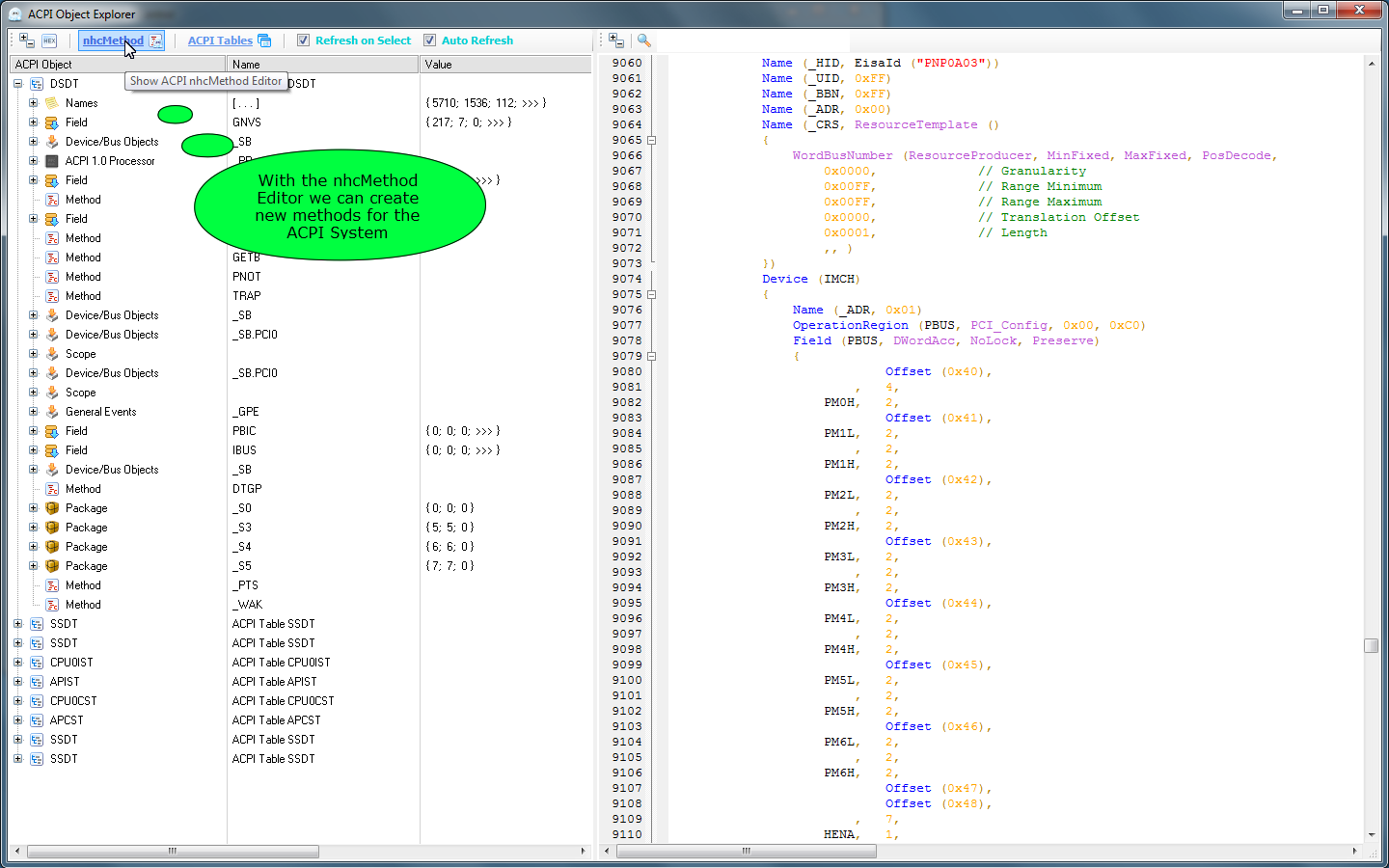The image size is (1389, 868).
Task: Click the expand/collapse tree icon in left toolbar
Action: point(26,41)
